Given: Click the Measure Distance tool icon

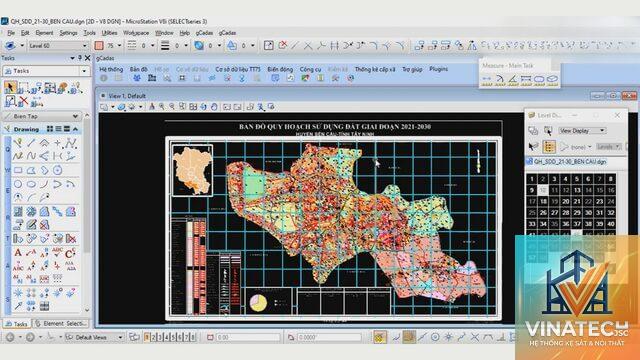Looking at the screenshot, I should [487, 80].
